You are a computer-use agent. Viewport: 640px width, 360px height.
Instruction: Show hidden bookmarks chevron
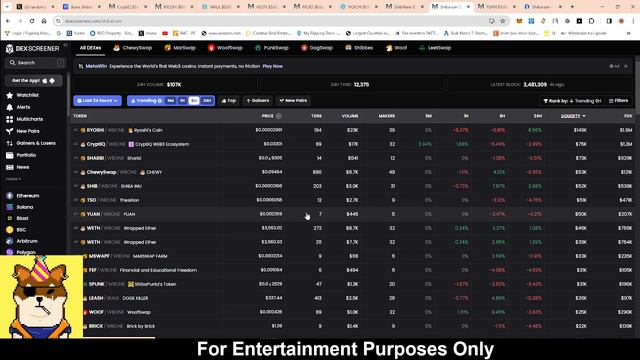pyautogui.click(x=629, y=33)
